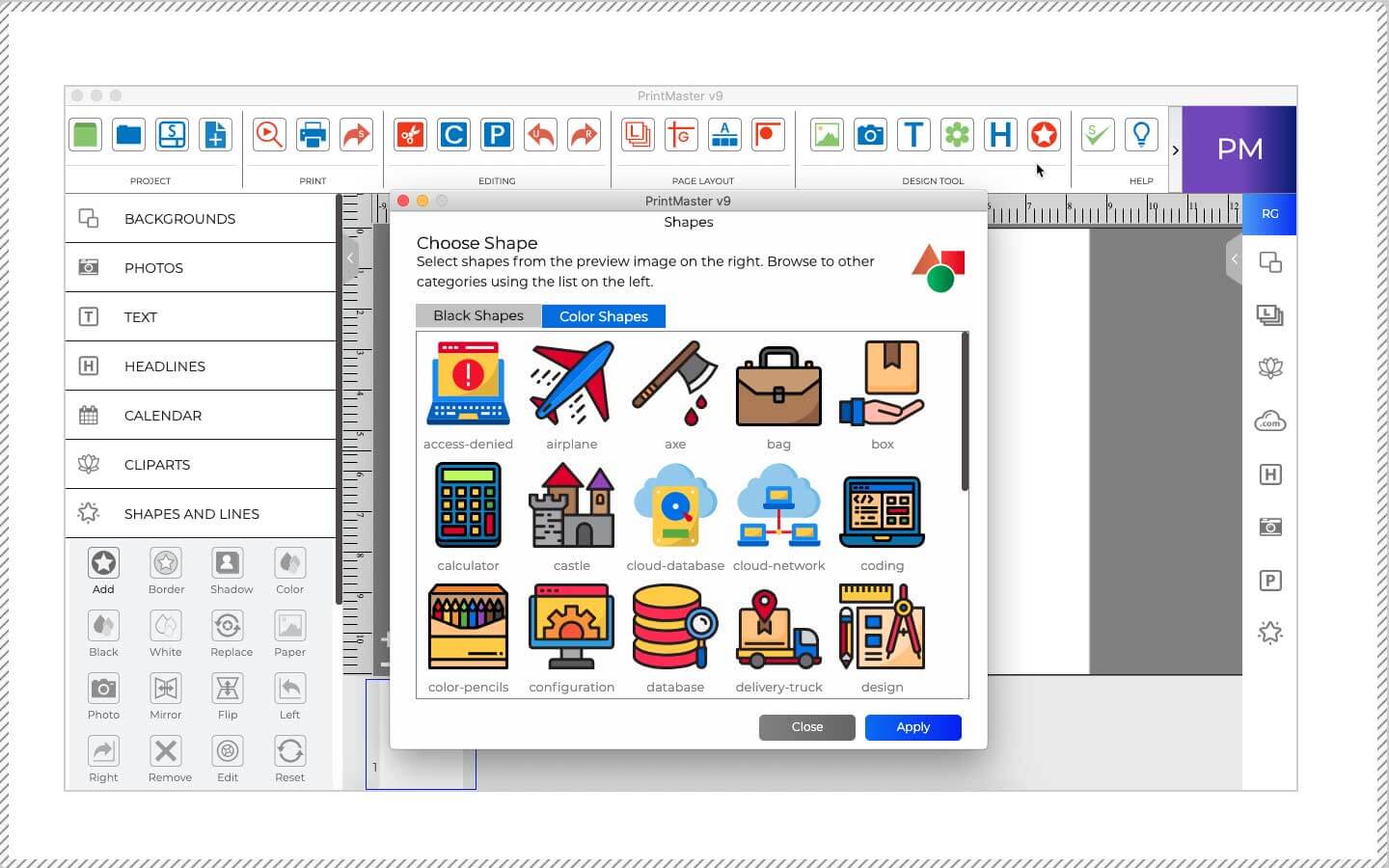The height and width of the screenshot is (868, 1389).
Task: Click the 'design' shape label
Action: click(883, 688)
